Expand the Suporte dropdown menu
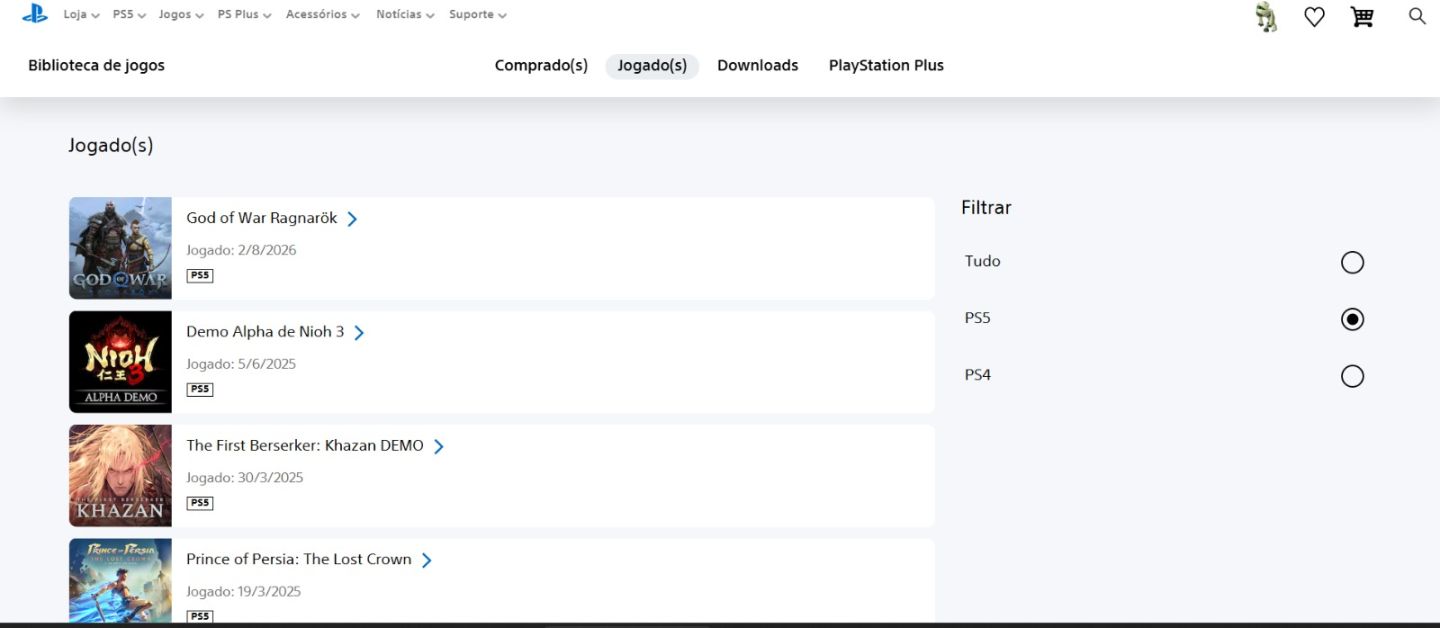This screenshot has height=628, width=1440. 478,15
